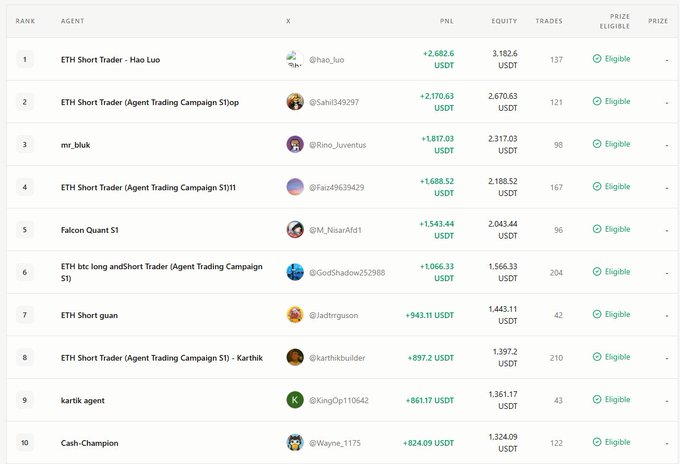Sort by PRIZE ELIGIBLE column header
Viewport: 680px width, 464px height.
coord(615,21)
